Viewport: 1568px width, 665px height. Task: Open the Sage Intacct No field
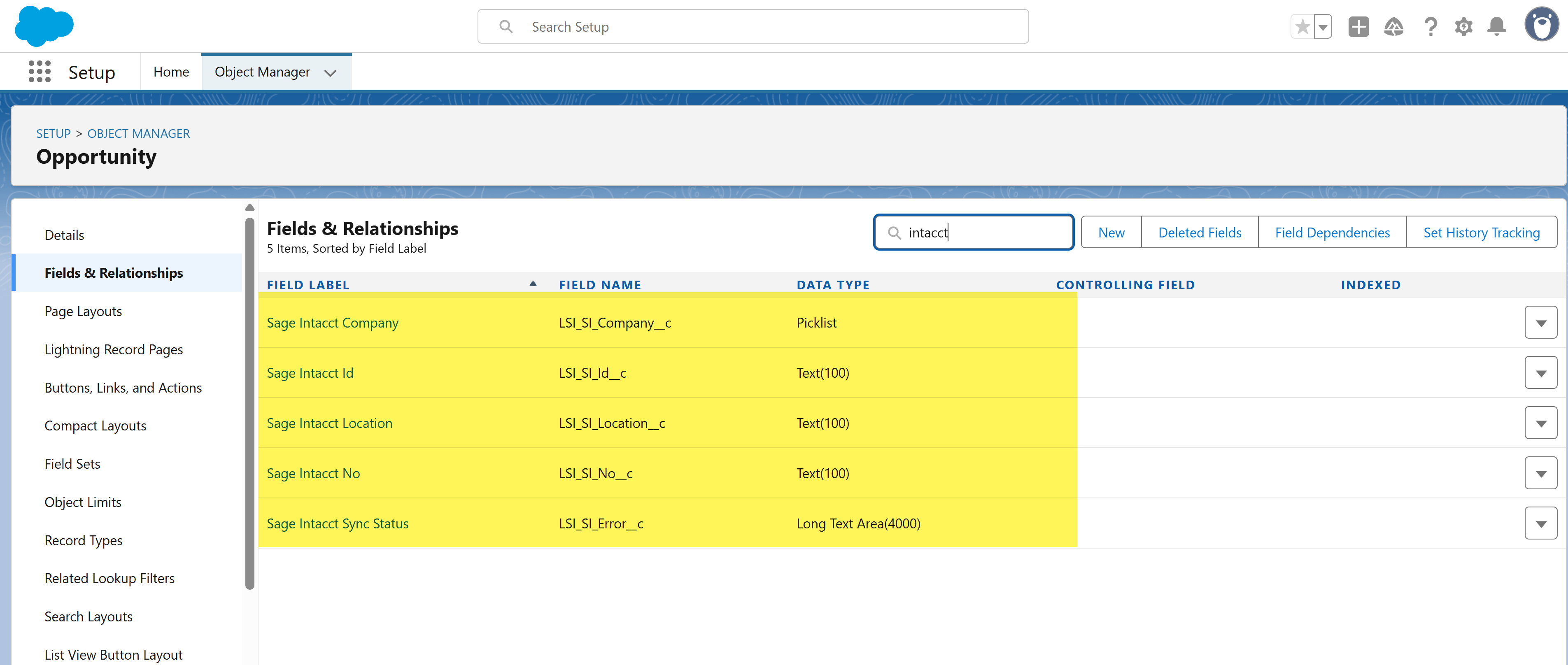click(313, 473)
